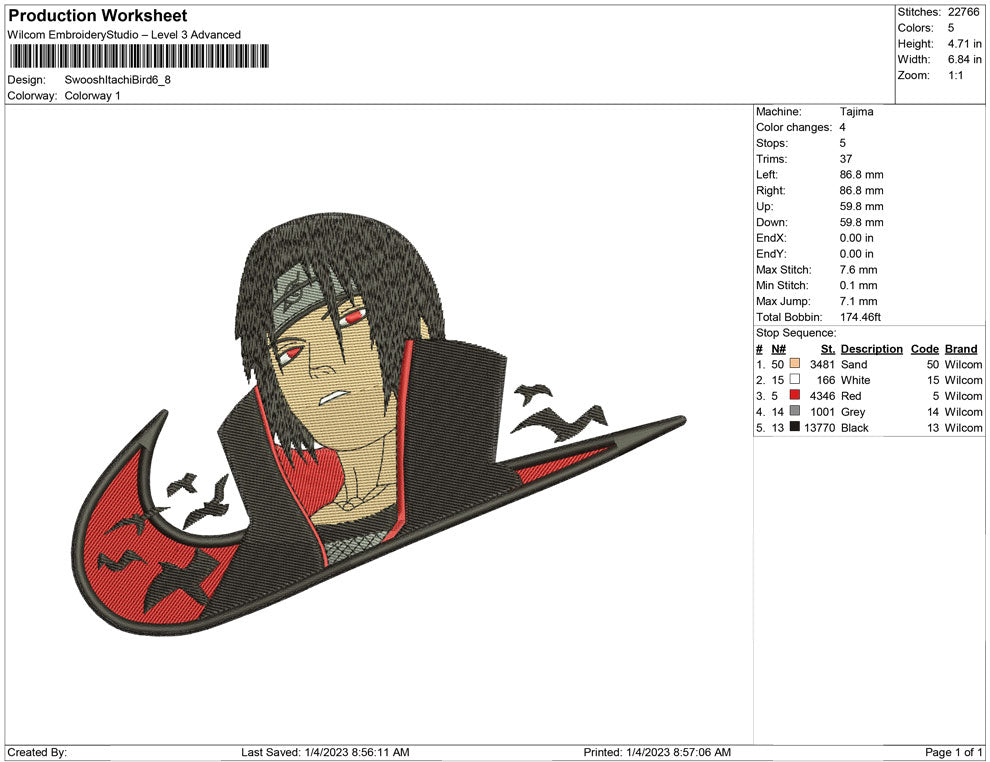Click the 'Brand' column header
The width and height of the screenshot is (990, 762).
click(961, 349)
